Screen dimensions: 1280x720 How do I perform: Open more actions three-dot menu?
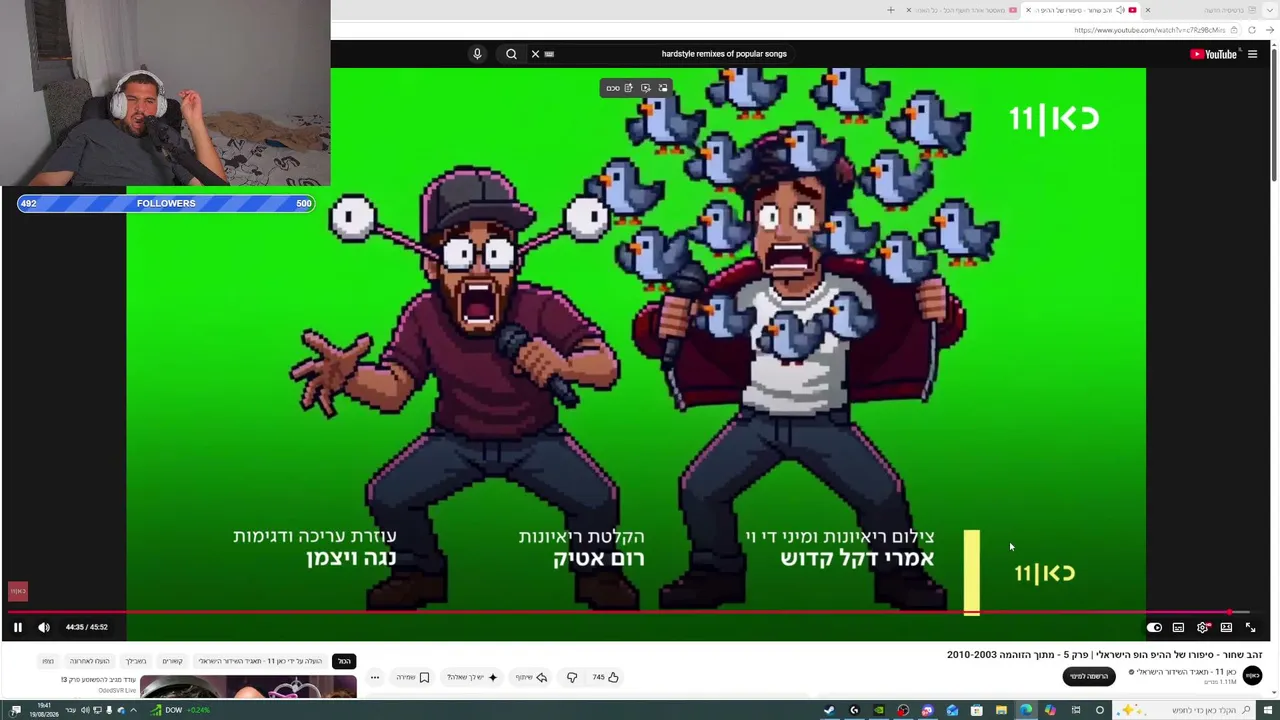(375, 677)
